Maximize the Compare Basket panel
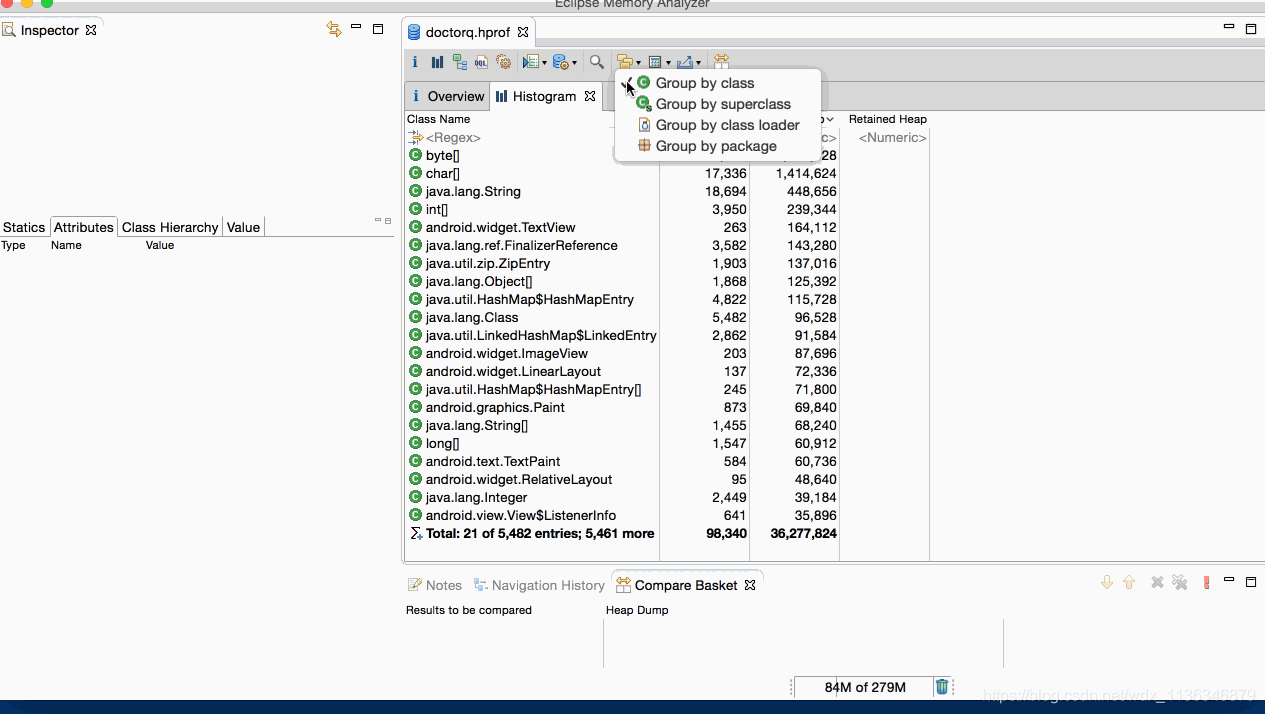 [x=1251, y=581]
